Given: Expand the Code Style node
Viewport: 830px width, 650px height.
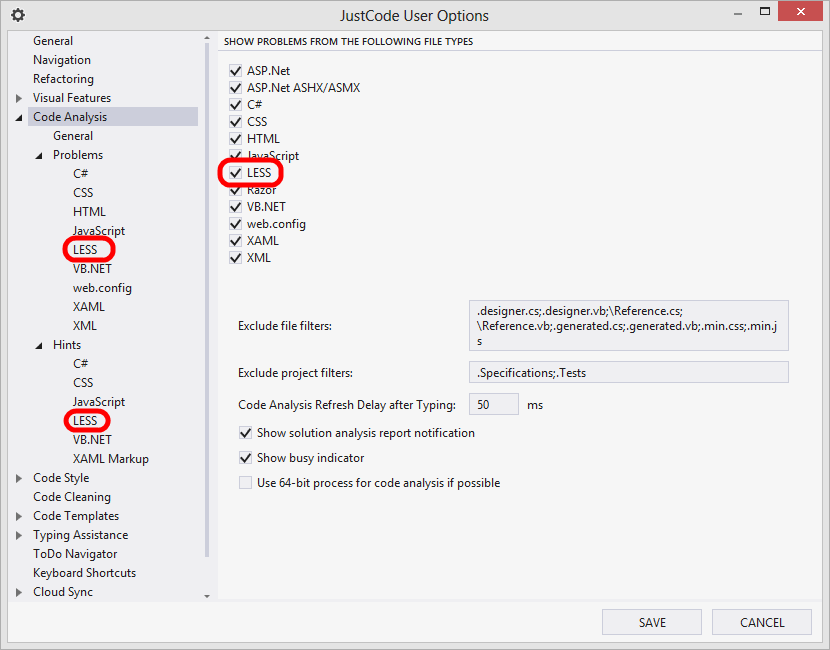Looking at the screenshot, I should click(x=19, y=478).
